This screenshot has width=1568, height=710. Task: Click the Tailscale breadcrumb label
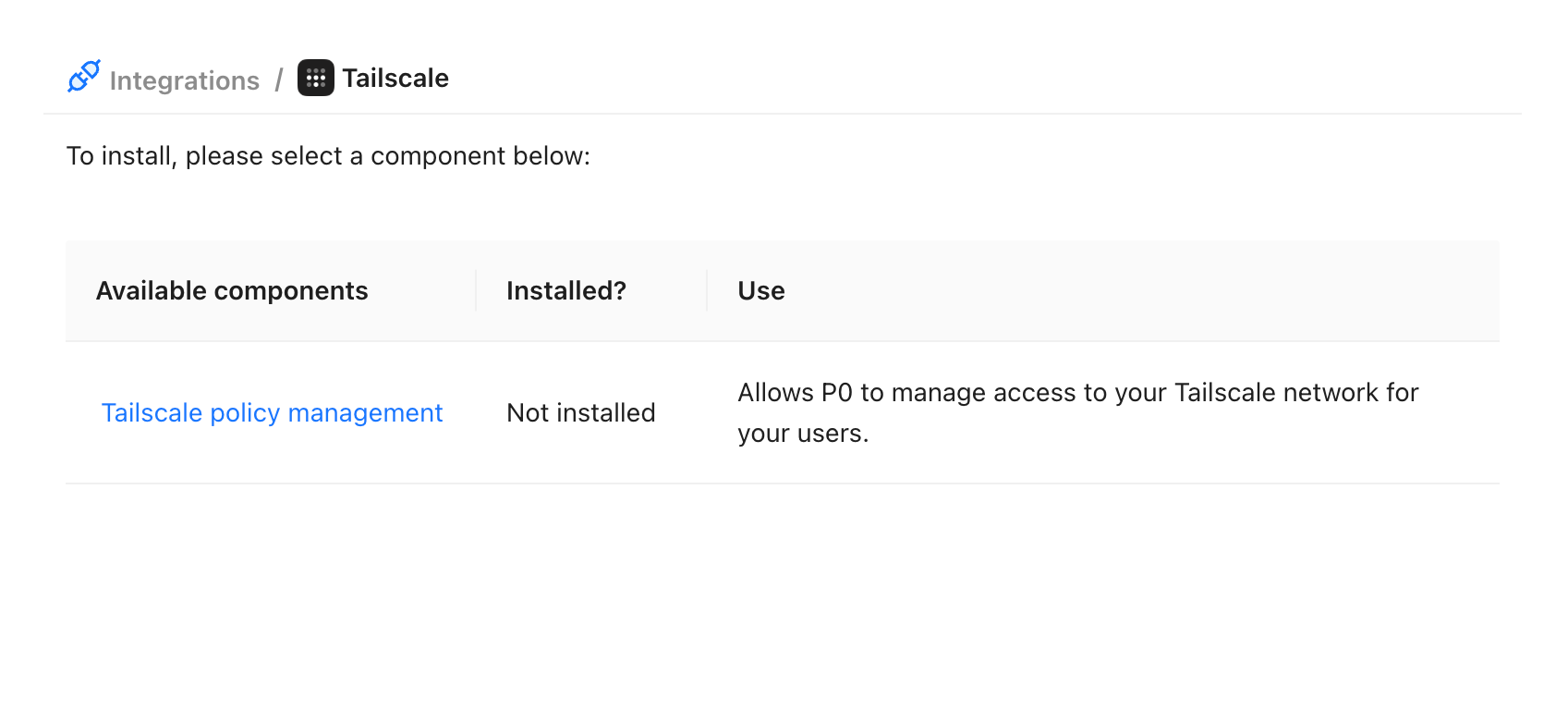click(x=395, y=78)
